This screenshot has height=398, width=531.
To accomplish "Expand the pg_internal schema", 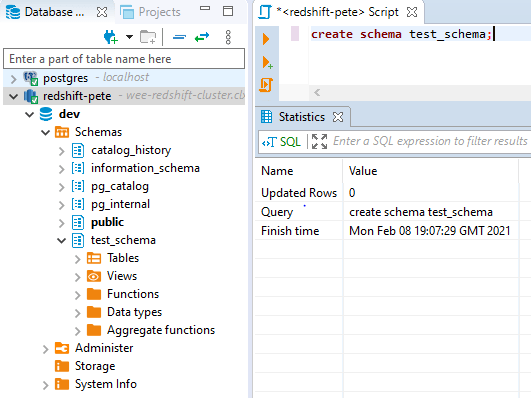I will 61,205.
